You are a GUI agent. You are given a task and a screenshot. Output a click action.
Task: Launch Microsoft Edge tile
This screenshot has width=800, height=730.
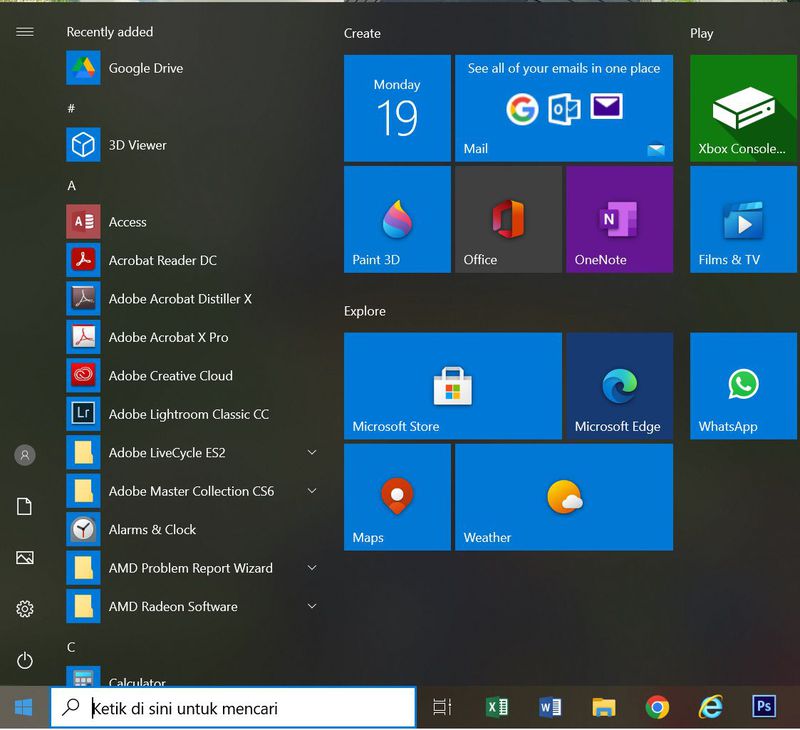point(620,386)
